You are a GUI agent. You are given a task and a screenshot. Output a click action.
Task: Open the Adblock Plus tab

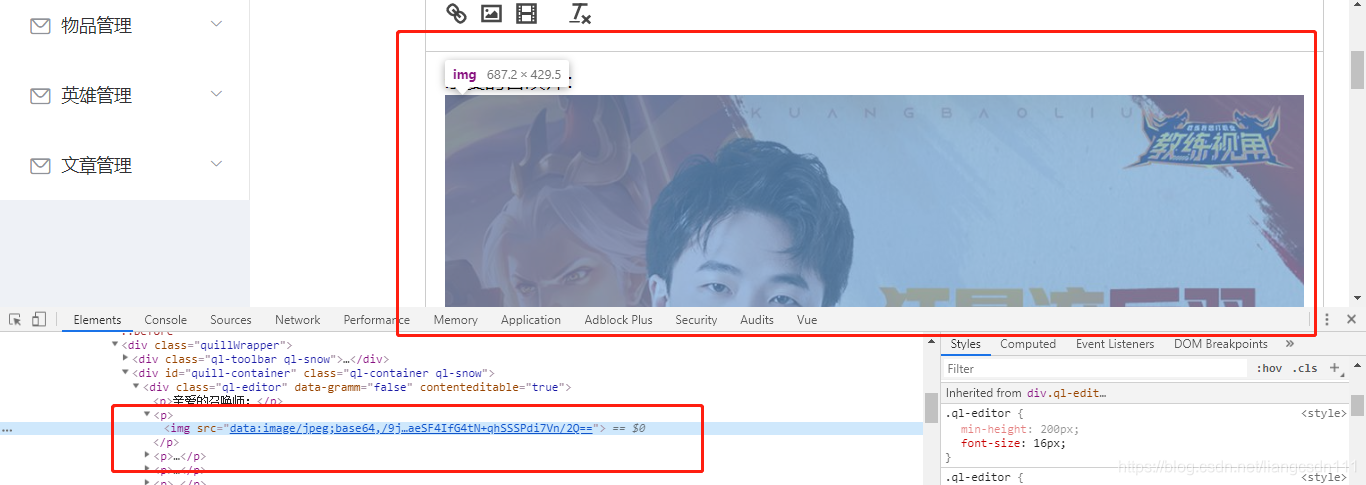(619, 320)
